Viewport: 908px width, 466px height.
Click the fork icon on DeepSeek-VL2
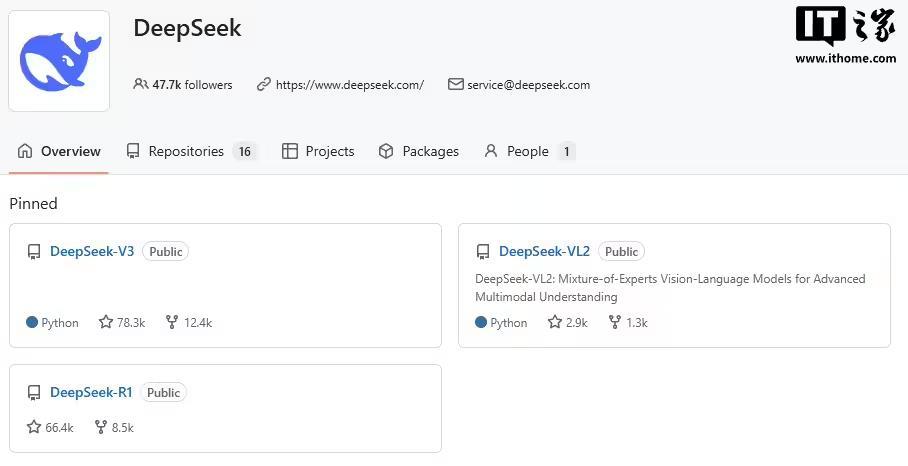[x=614, y=322]
